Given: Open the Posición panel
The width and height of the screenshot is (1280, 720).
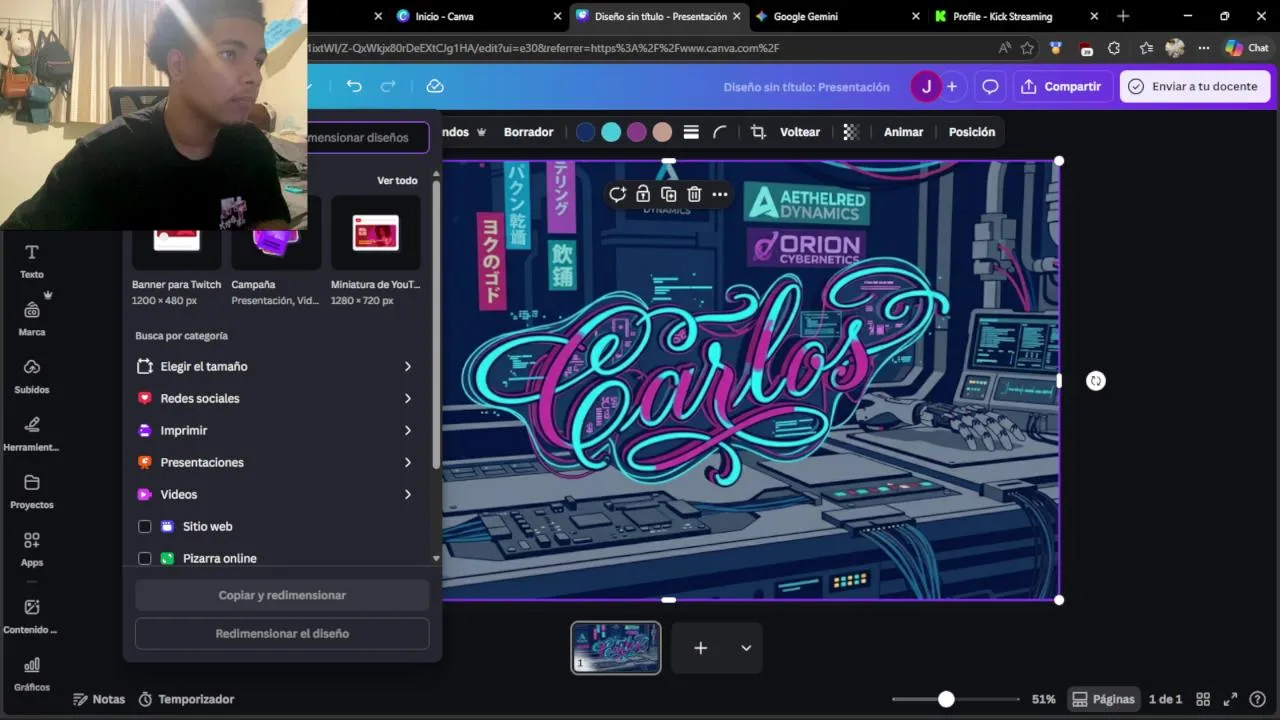Looking at the screenshot, I should click(972, 132).
